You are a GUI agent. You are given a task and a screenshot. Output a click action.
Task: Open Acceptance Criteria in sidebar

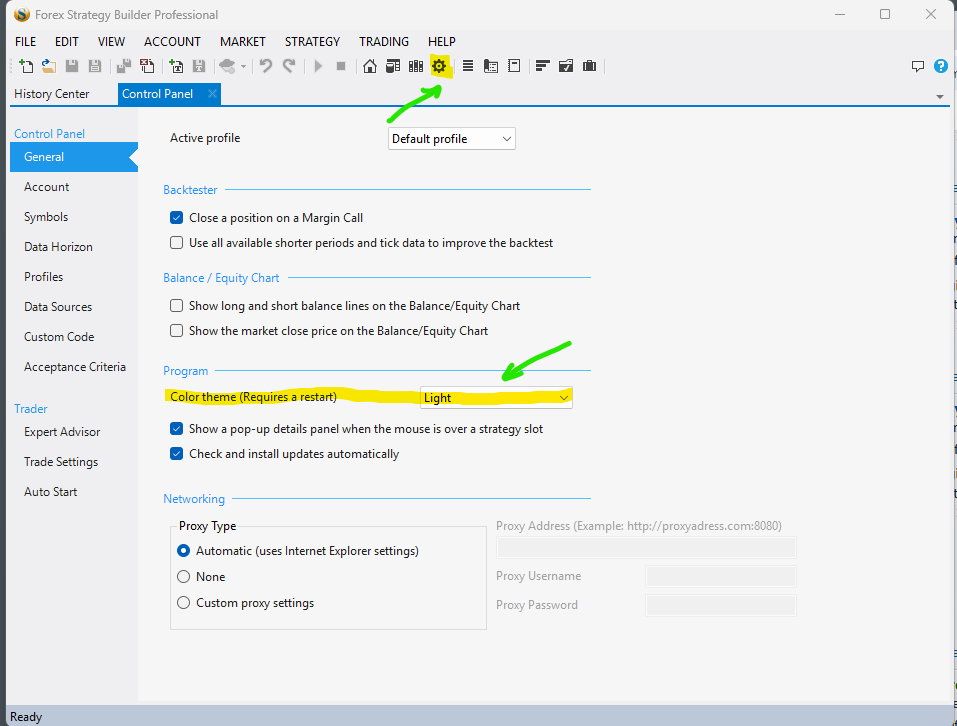point(74,367)
